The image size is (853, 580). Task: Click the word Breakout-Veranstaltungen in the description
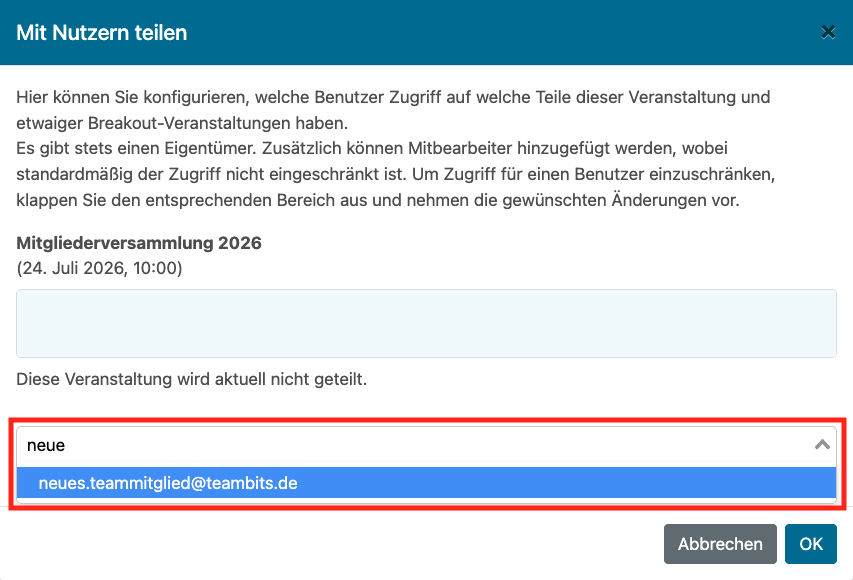click(189, 123)
